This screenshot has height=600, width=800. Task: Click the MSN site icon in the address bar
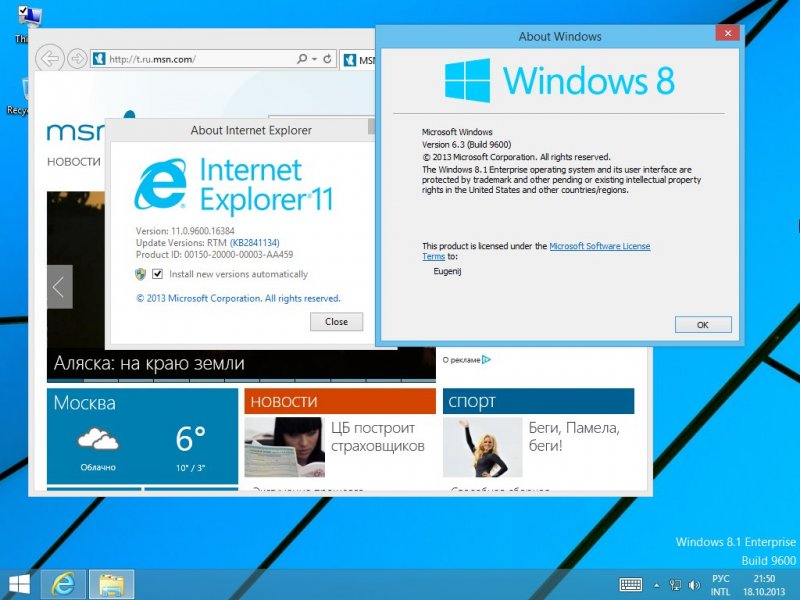(x=99, y=59)
